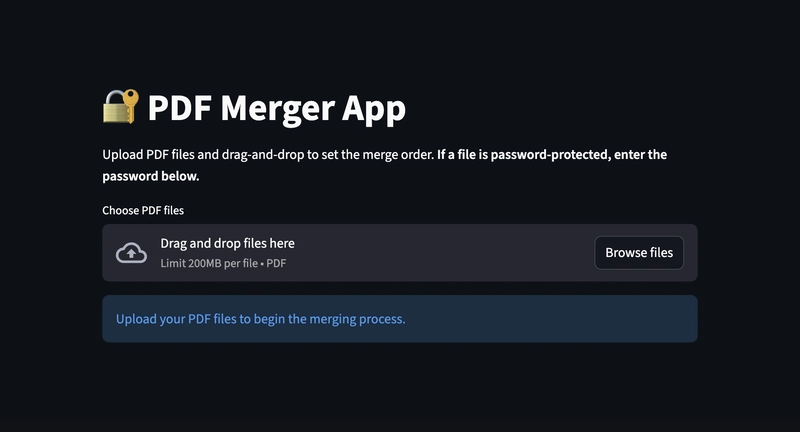This screenshot has width=800, height=432.
Task: Click the word "Merger" in the heading
Action: [x=284, y=108]
